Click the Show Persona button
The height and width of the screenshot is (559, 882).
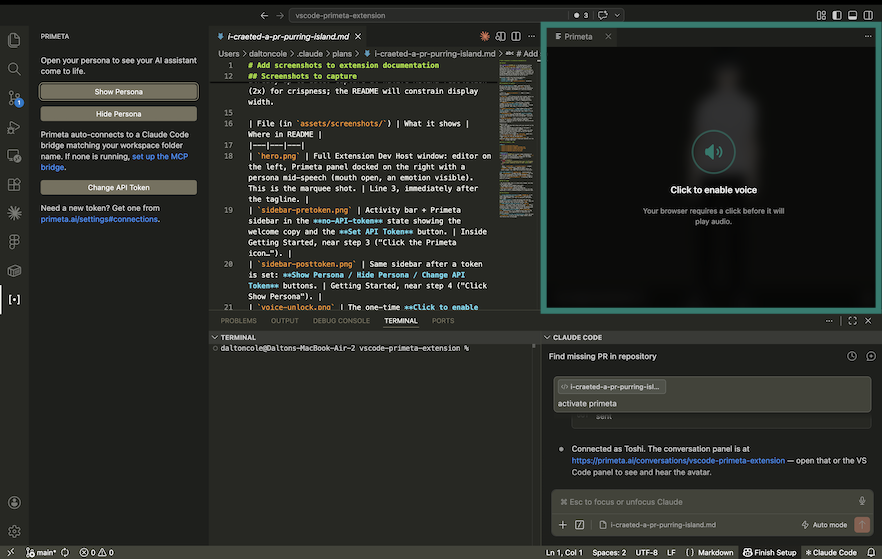(119, 92)
